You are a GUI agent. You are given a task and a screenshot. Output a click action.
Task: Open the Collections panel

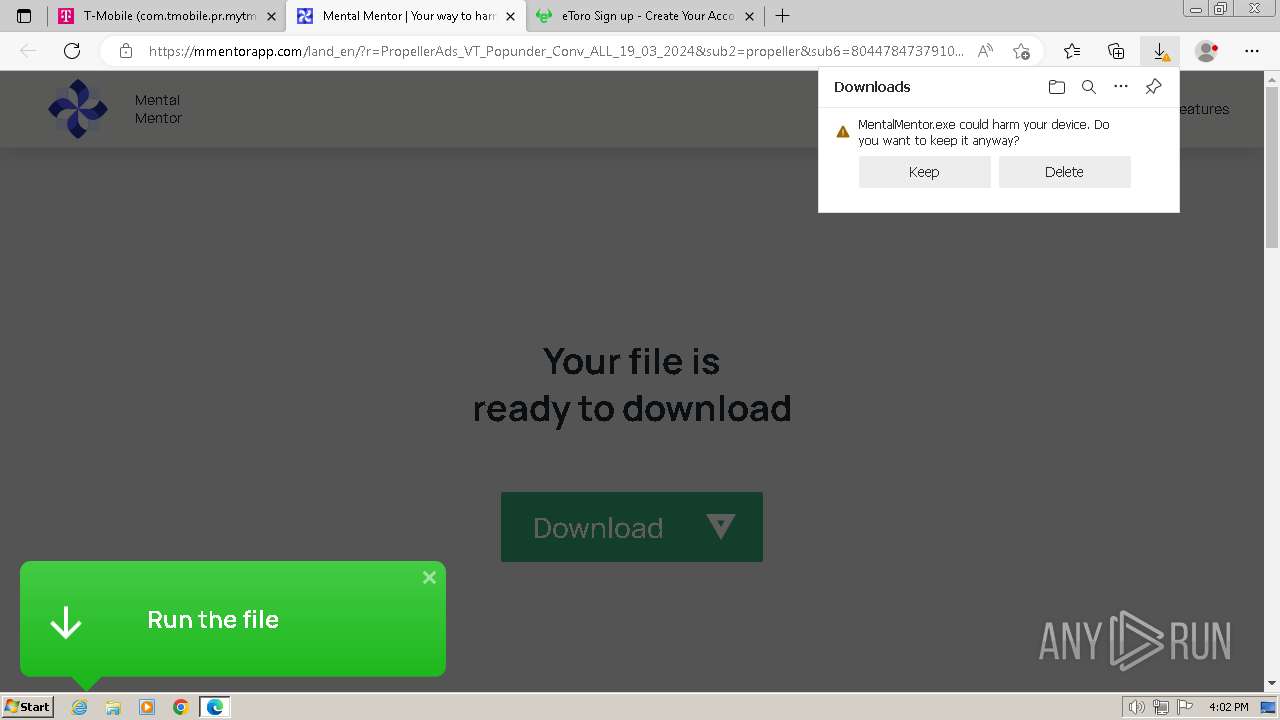[1116, 51]
